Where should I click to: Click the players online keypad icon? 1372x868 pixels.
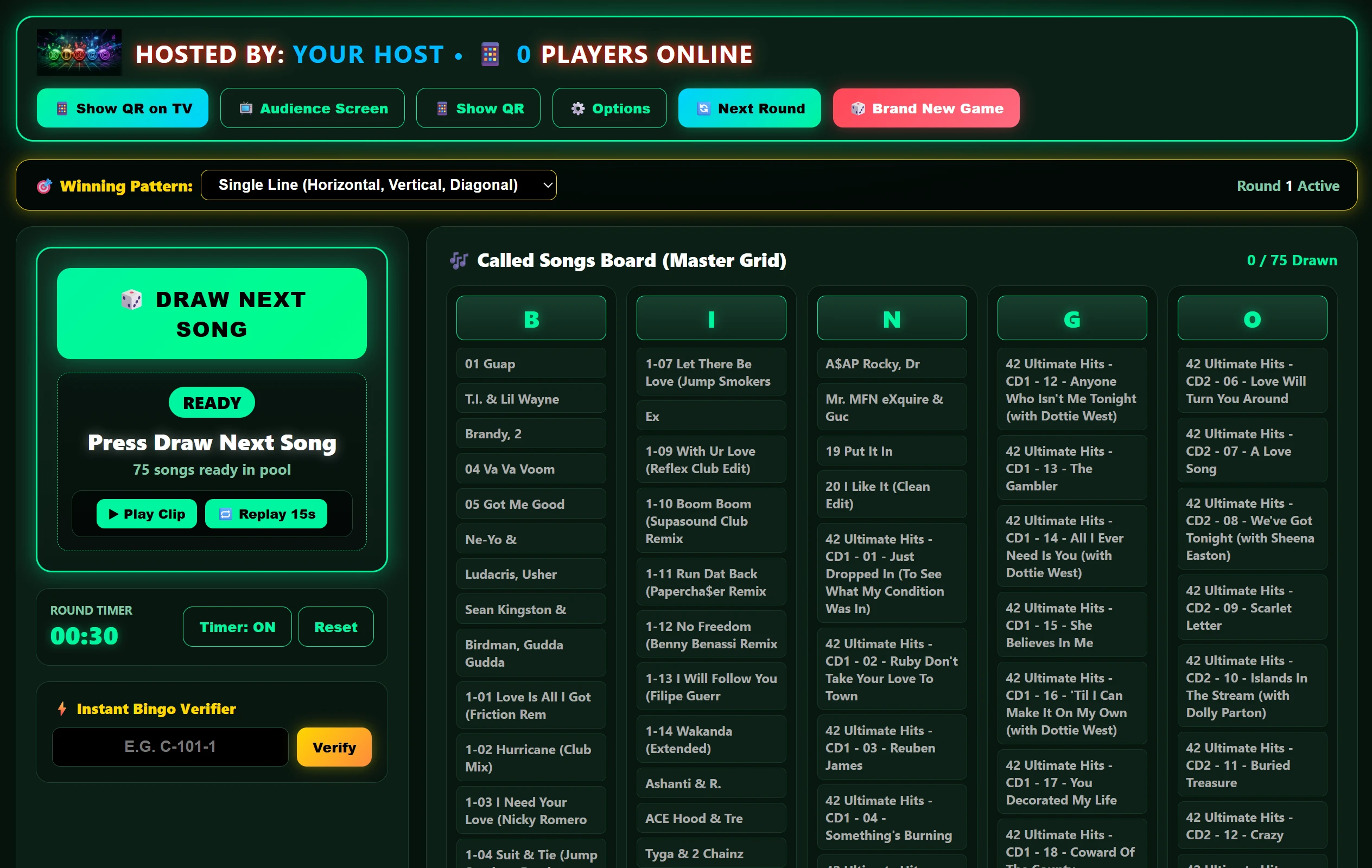490,55
